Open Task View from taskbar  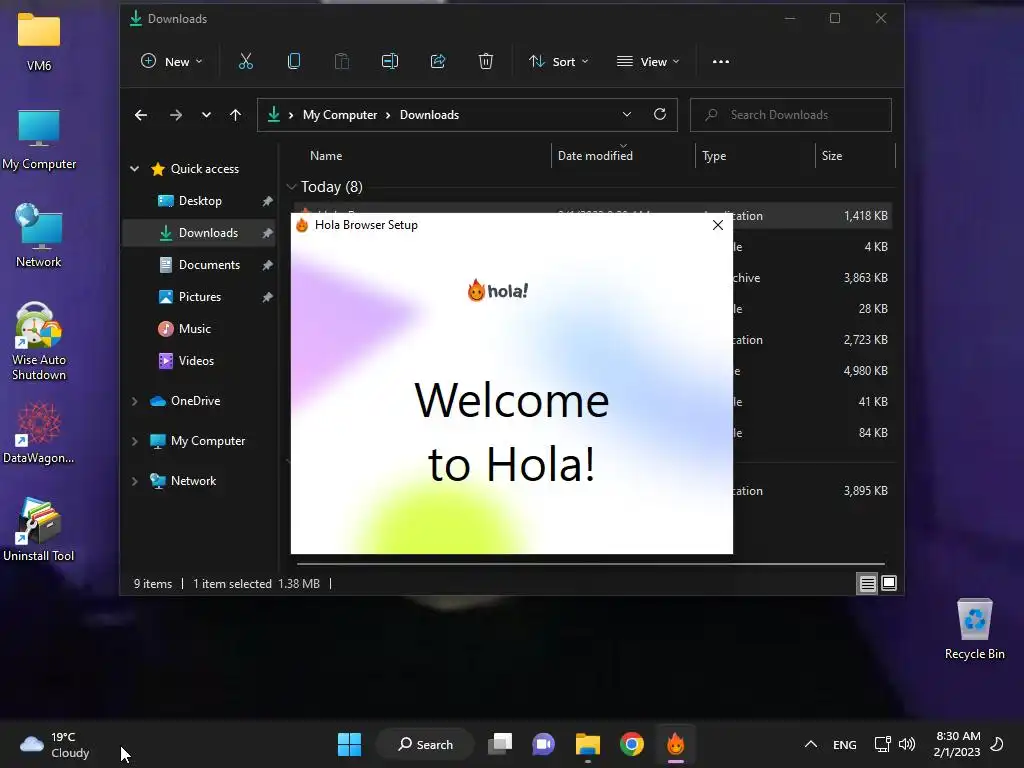coord(500,744)
